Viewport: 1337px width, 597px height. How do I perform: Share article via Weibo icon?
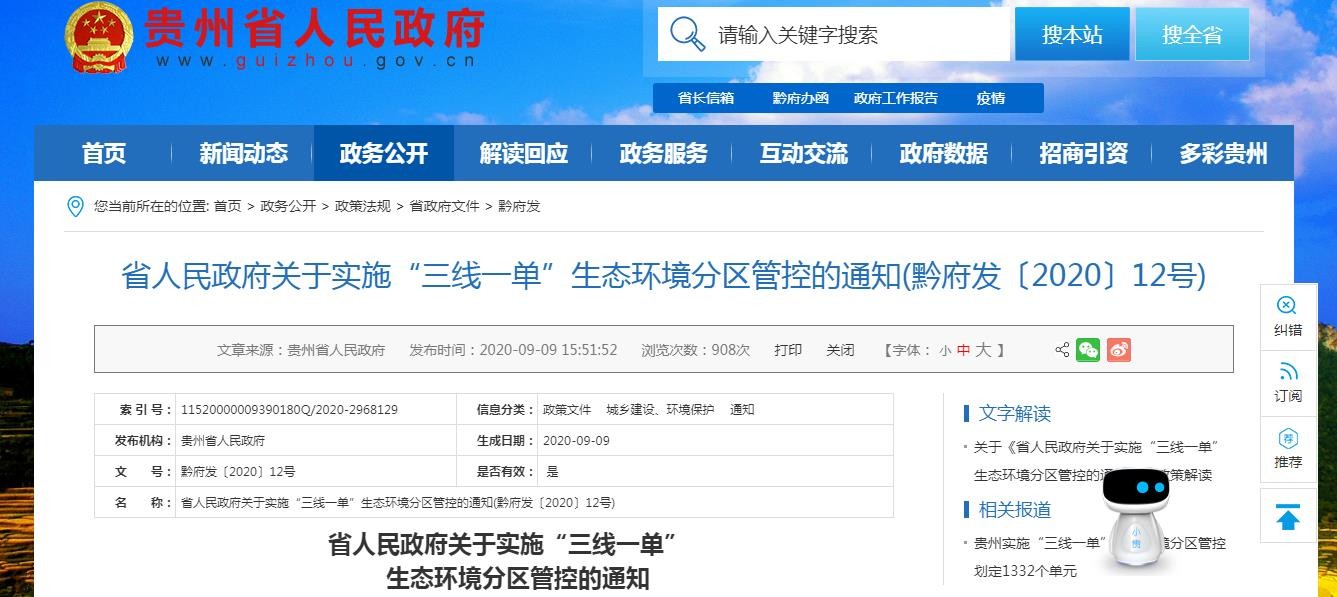[1118, 350]
